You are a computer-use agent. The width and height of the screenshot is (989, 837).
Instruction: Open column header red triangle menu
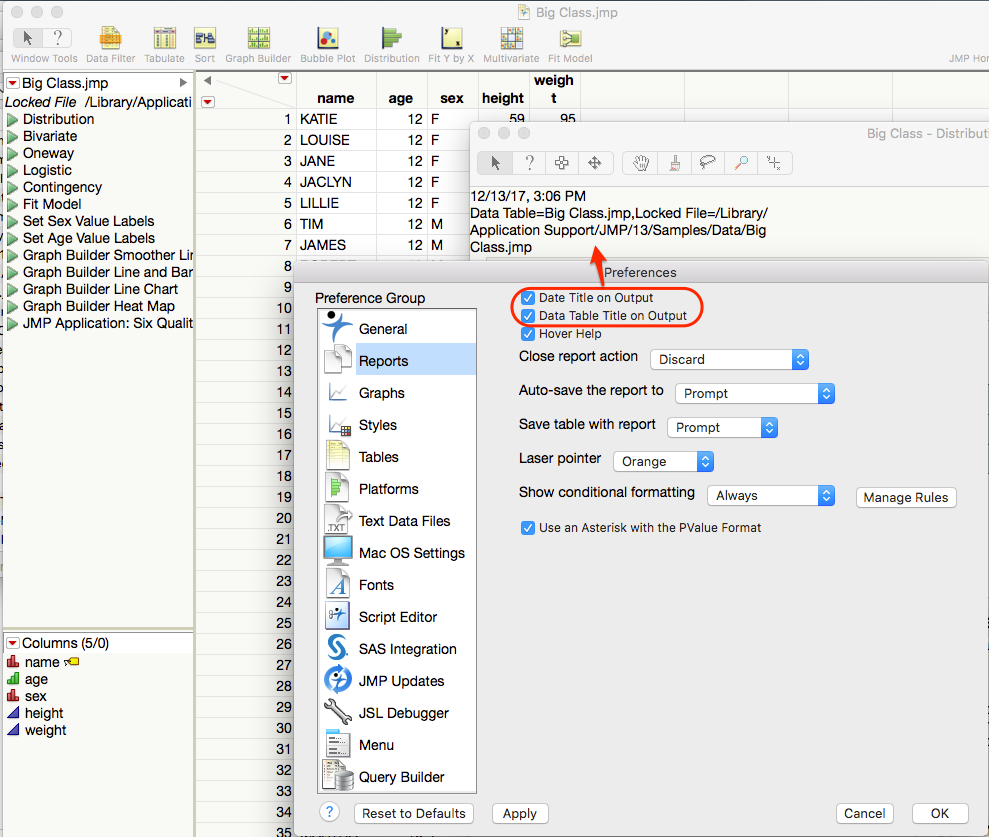(285, 78)
